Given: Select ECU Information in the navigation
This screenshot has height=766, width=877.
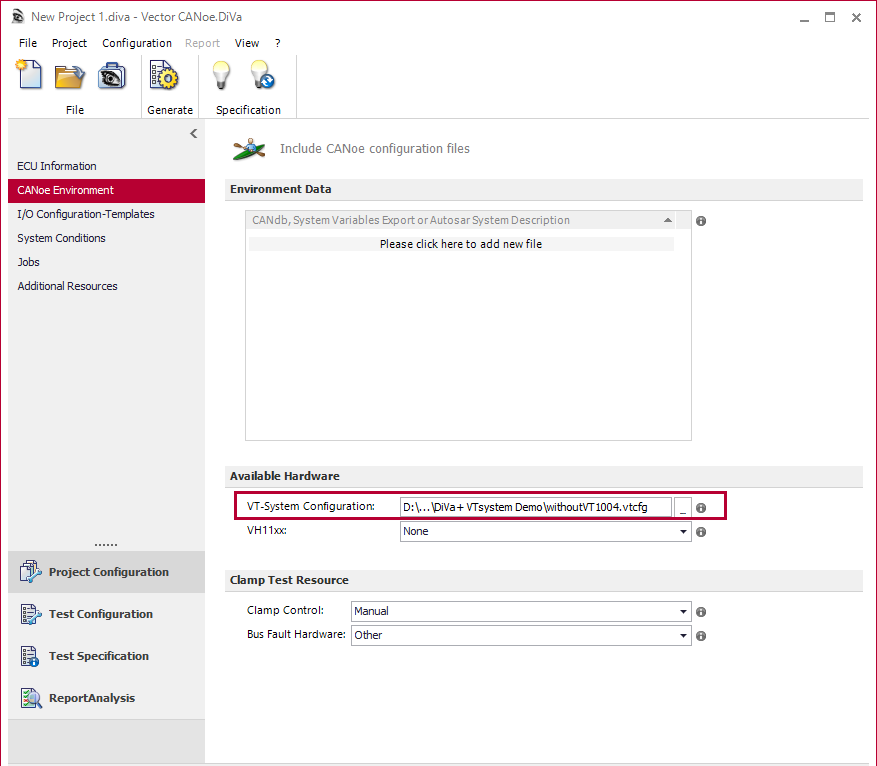Looking at the screenshot, I should point(106,166).
